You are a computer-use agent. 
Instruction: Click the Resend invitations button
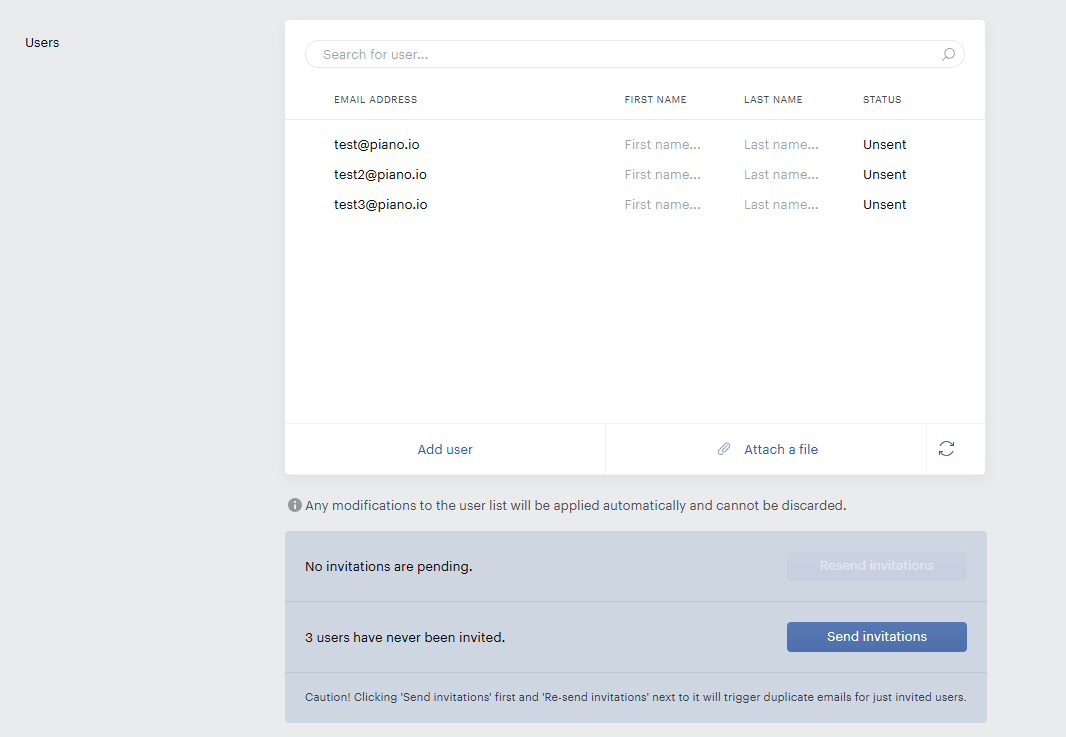point(876,566)
